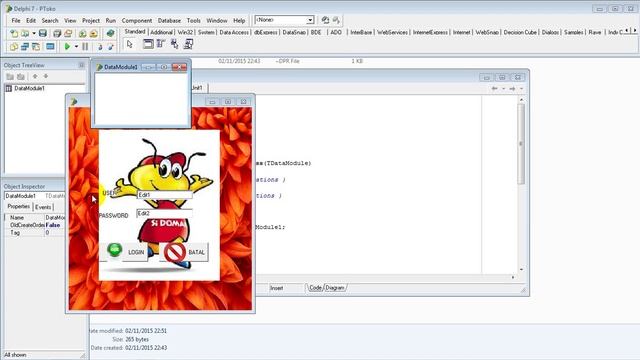Click the View Form toolbar icon
The image size is (640, 360).
(x=25, y=47)
